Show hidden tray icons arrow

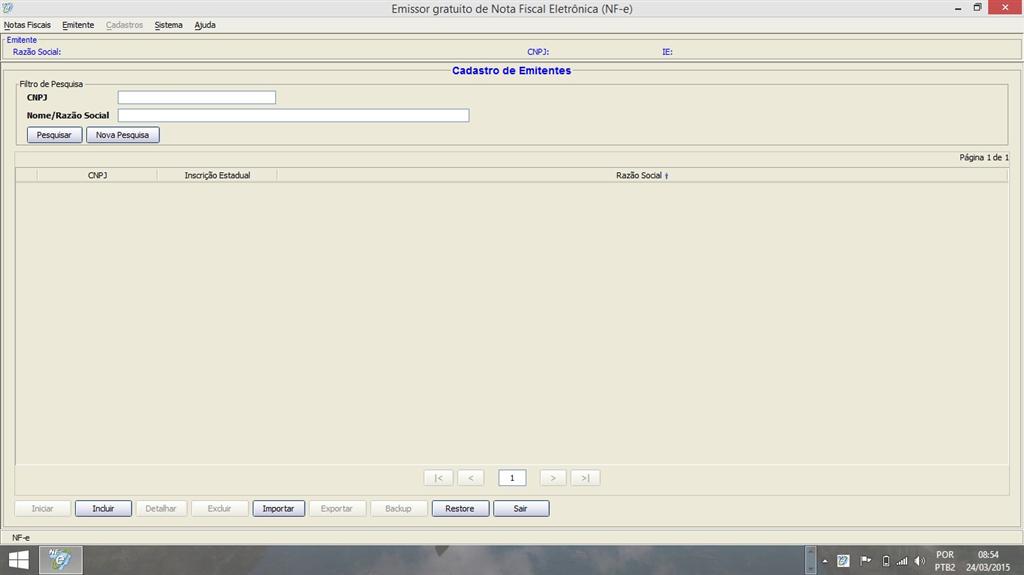(824, 561)
